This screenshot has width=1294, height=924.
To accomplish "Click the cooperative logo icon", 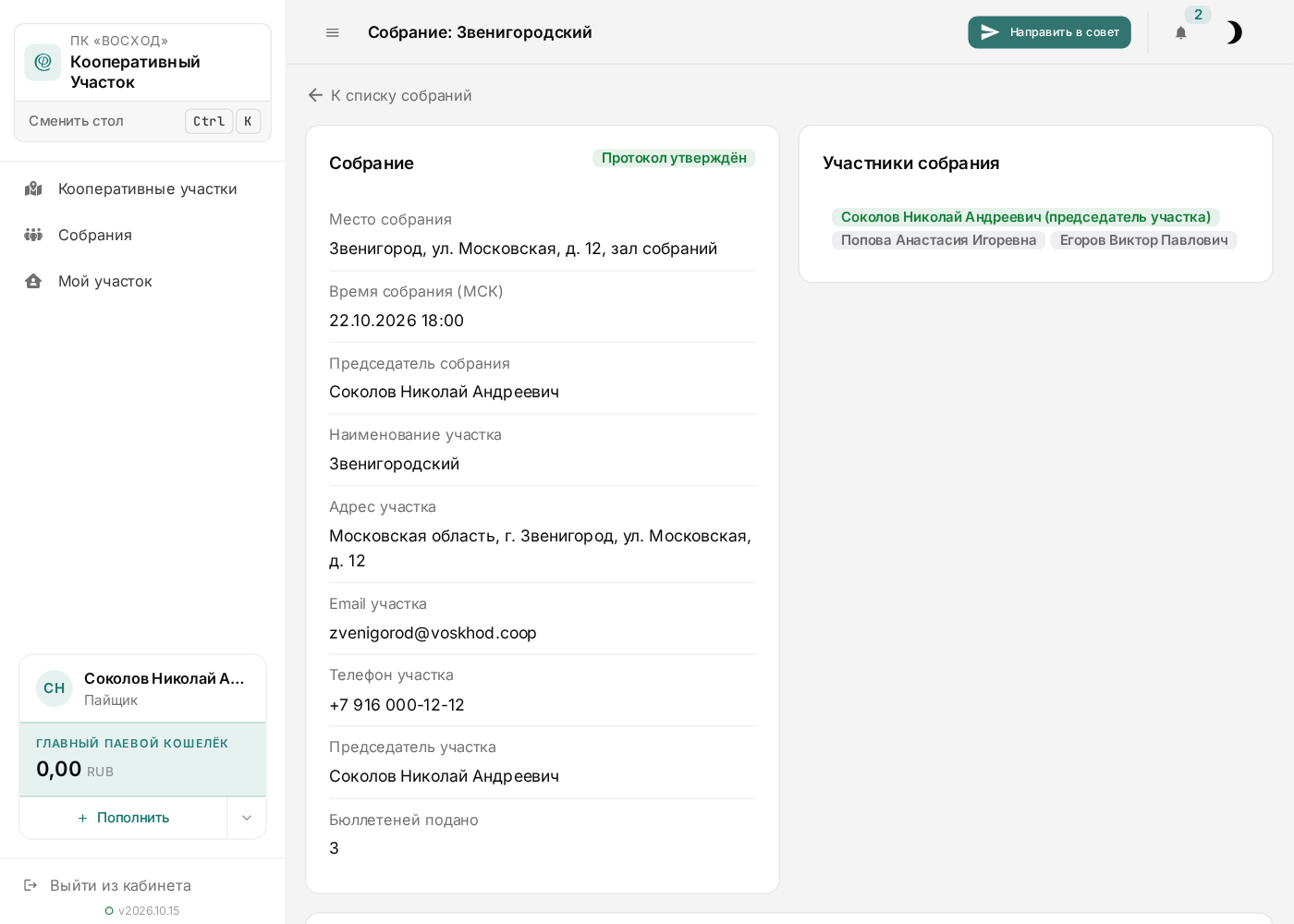I will (43, 62).
